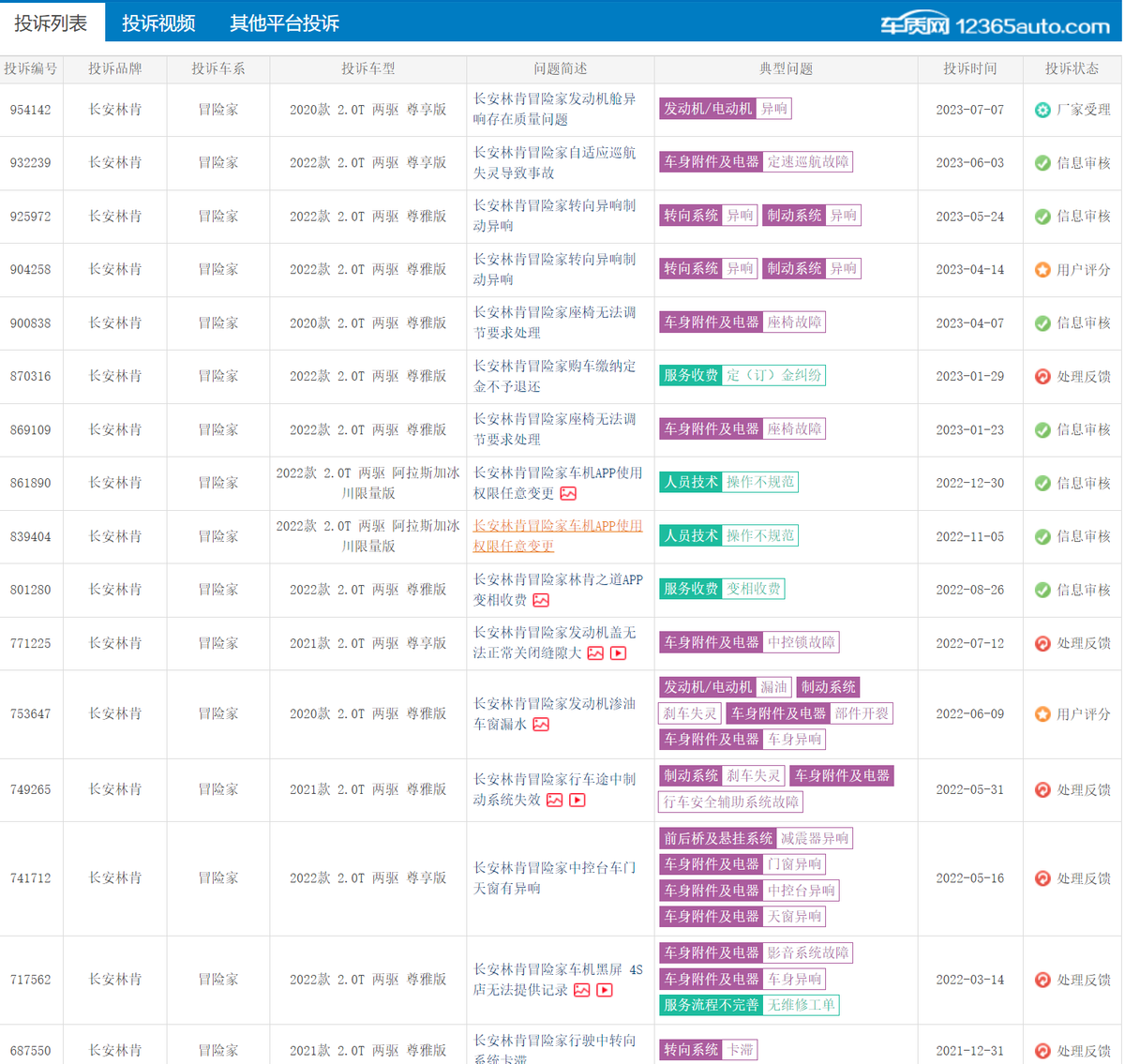Open the image icon in complaint 861890 description
This screenshot has height=1064, width=1125.
tap(568, 494)
